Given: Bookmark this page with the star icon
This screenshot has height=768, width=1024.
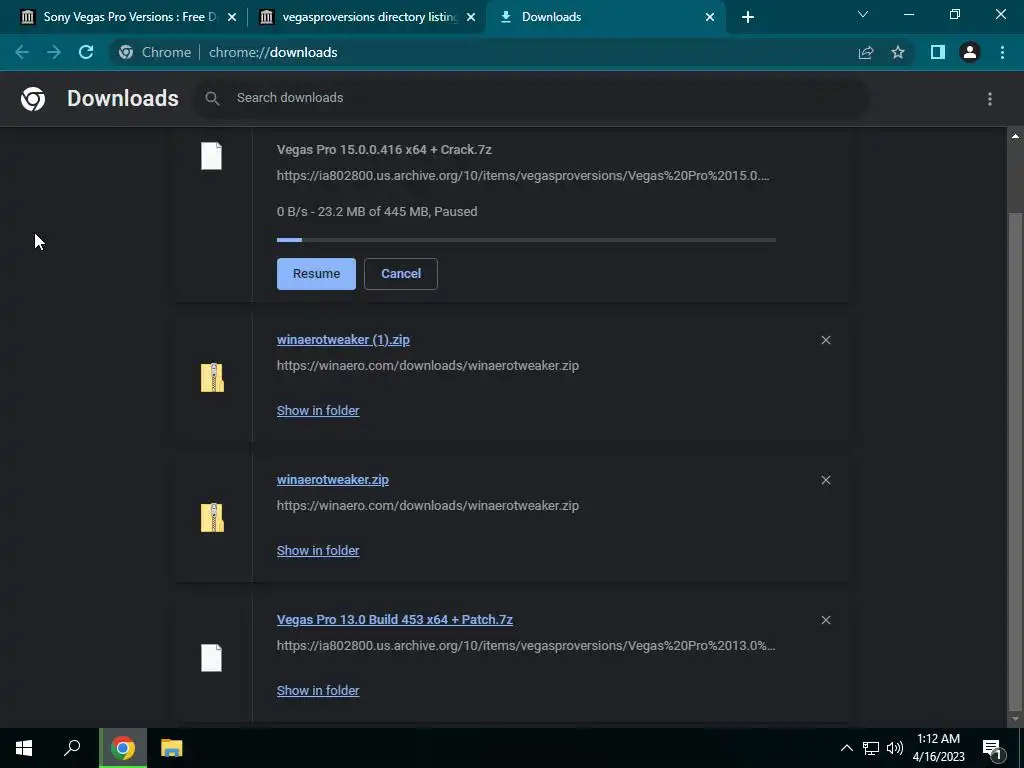Looking at the screenshot, I should [x=898, y=52].
